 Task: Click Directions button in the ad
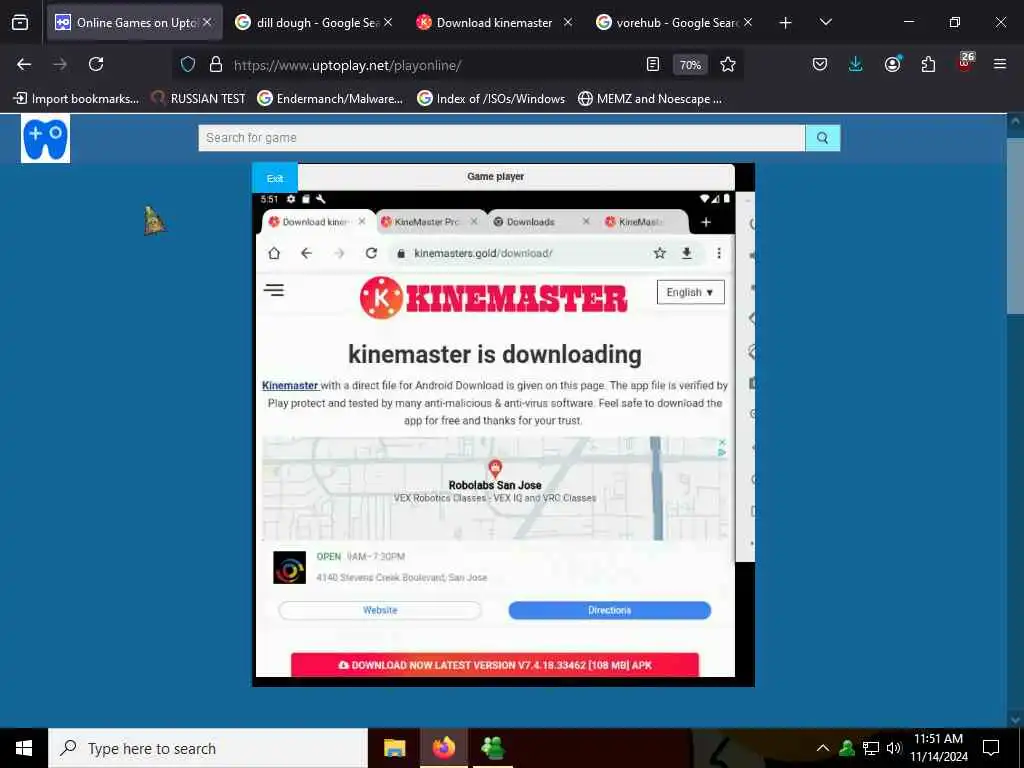click(609, 610)
